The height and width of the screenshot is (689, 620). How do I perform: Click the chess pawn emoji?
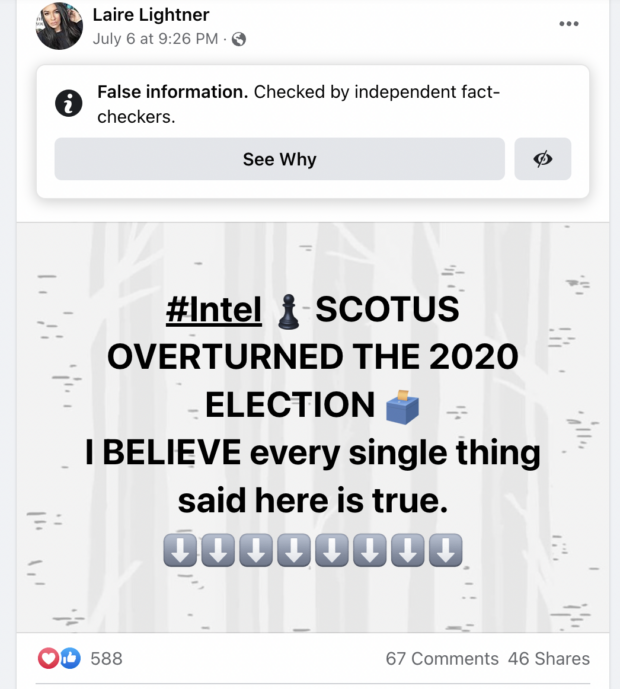click(x=288, y=313)
